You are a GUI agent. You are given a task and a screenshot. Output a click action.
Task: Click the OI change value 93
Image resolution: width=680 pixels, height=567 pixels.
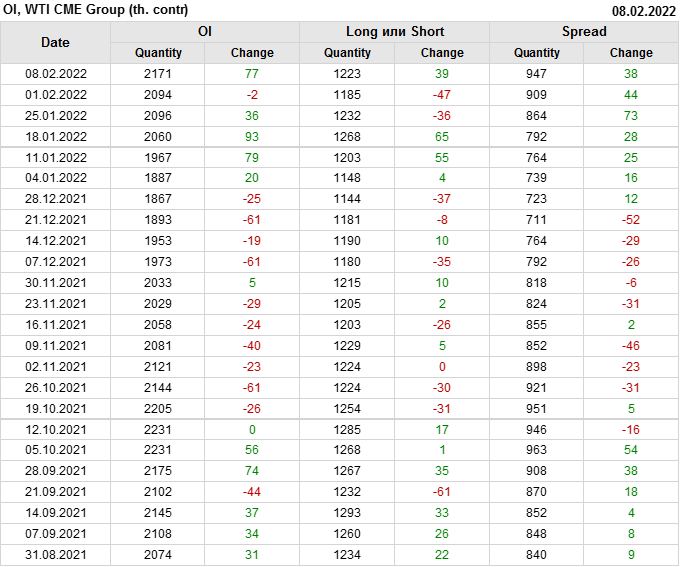pyautogui.click(x=252, y=137)
